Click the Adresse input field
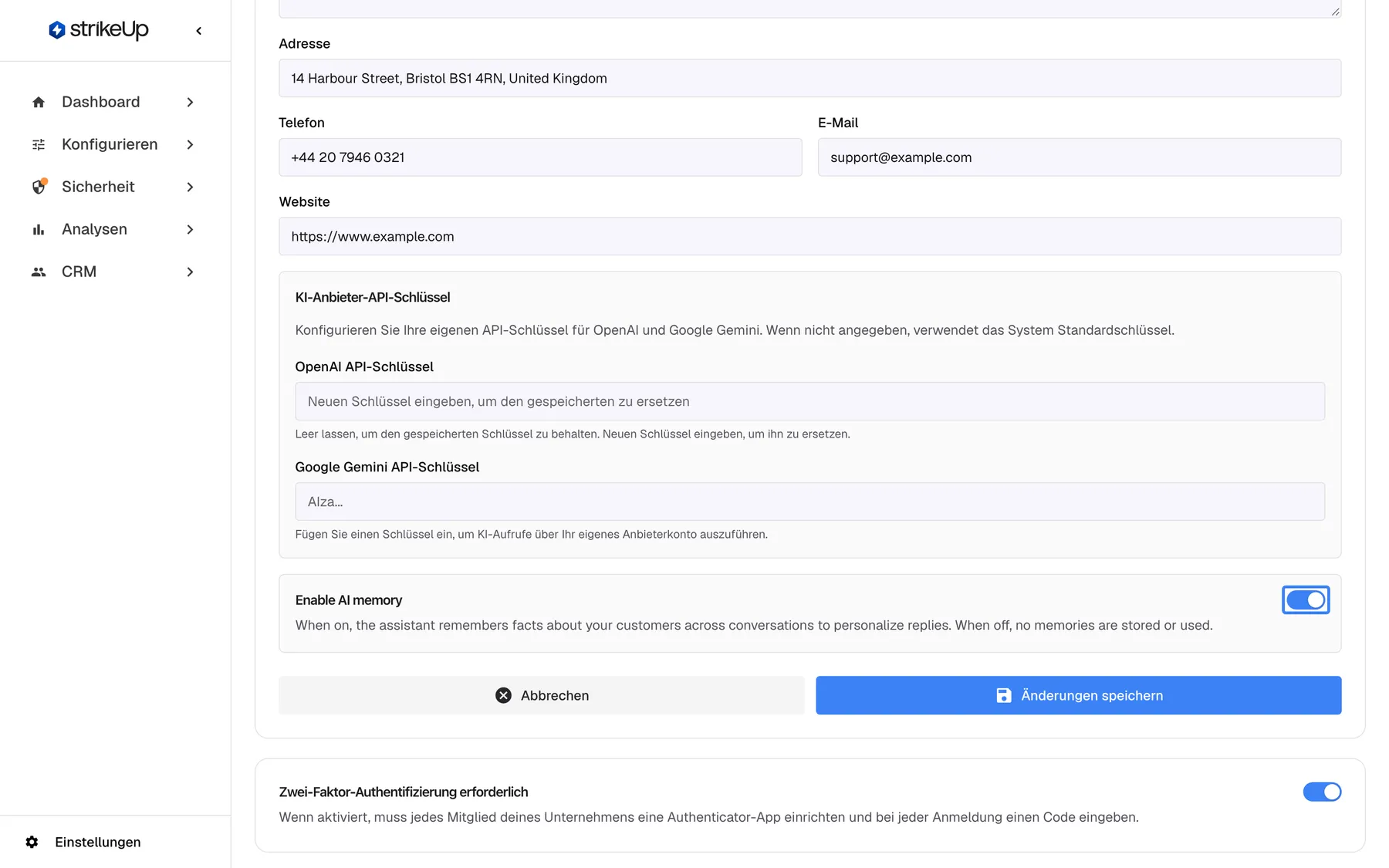This screenshot has height=868, width=1389. click(809, 78)
